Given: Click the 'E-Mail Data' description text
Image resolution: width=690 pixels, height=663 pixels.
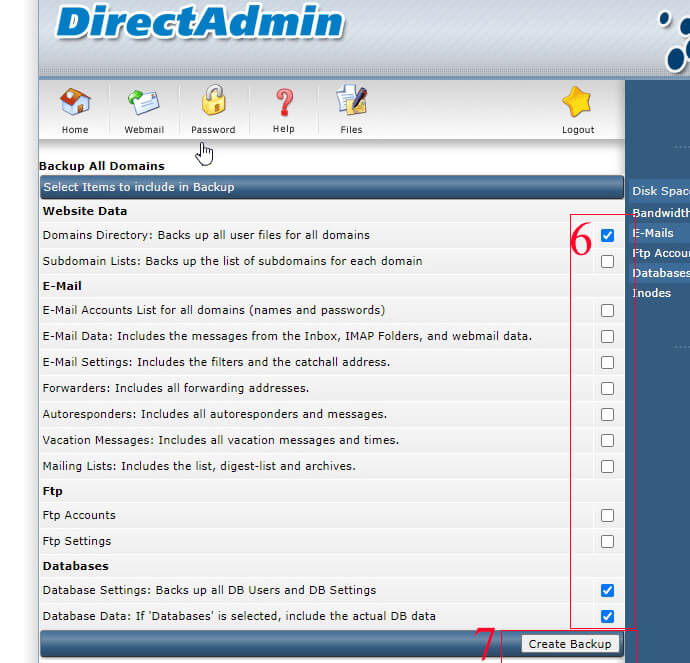Looking at the screenshot, I should coord(287,336).
